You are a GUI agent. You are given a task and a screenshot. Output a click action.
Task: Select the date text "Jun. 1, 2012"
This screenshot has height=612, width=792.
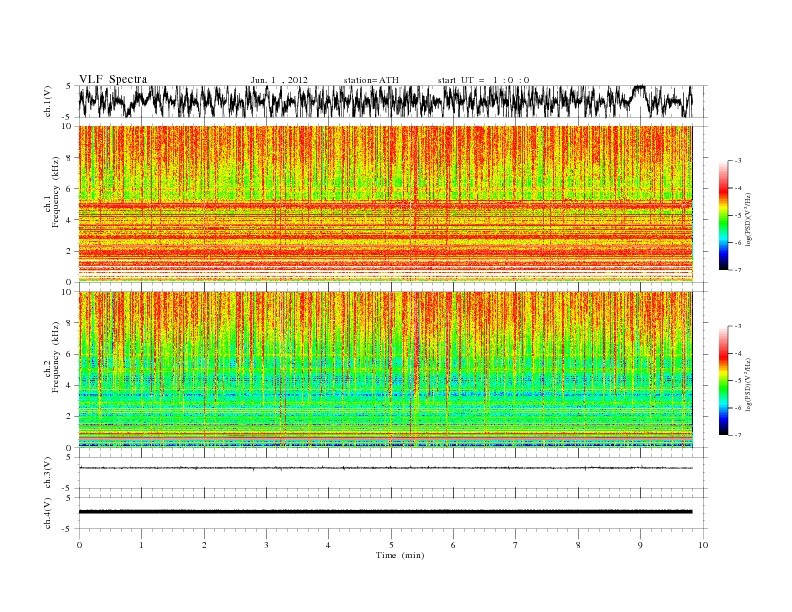[279, 80]
